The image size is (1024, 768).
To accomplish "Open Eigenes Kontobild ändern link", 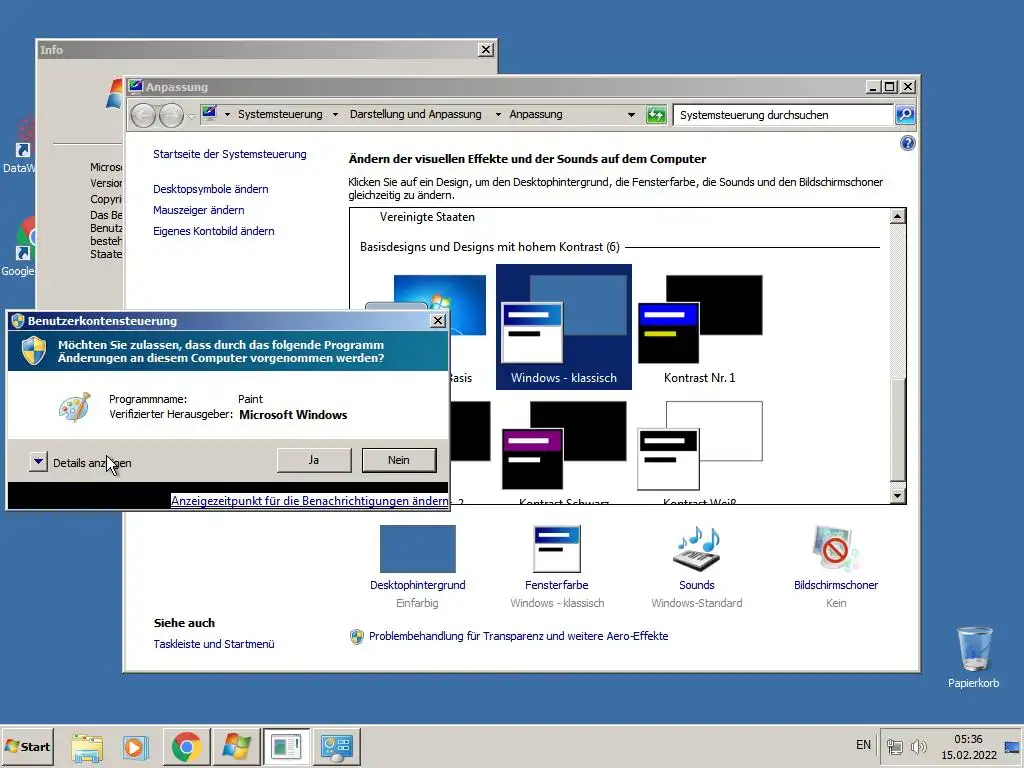I will (214, 231).
